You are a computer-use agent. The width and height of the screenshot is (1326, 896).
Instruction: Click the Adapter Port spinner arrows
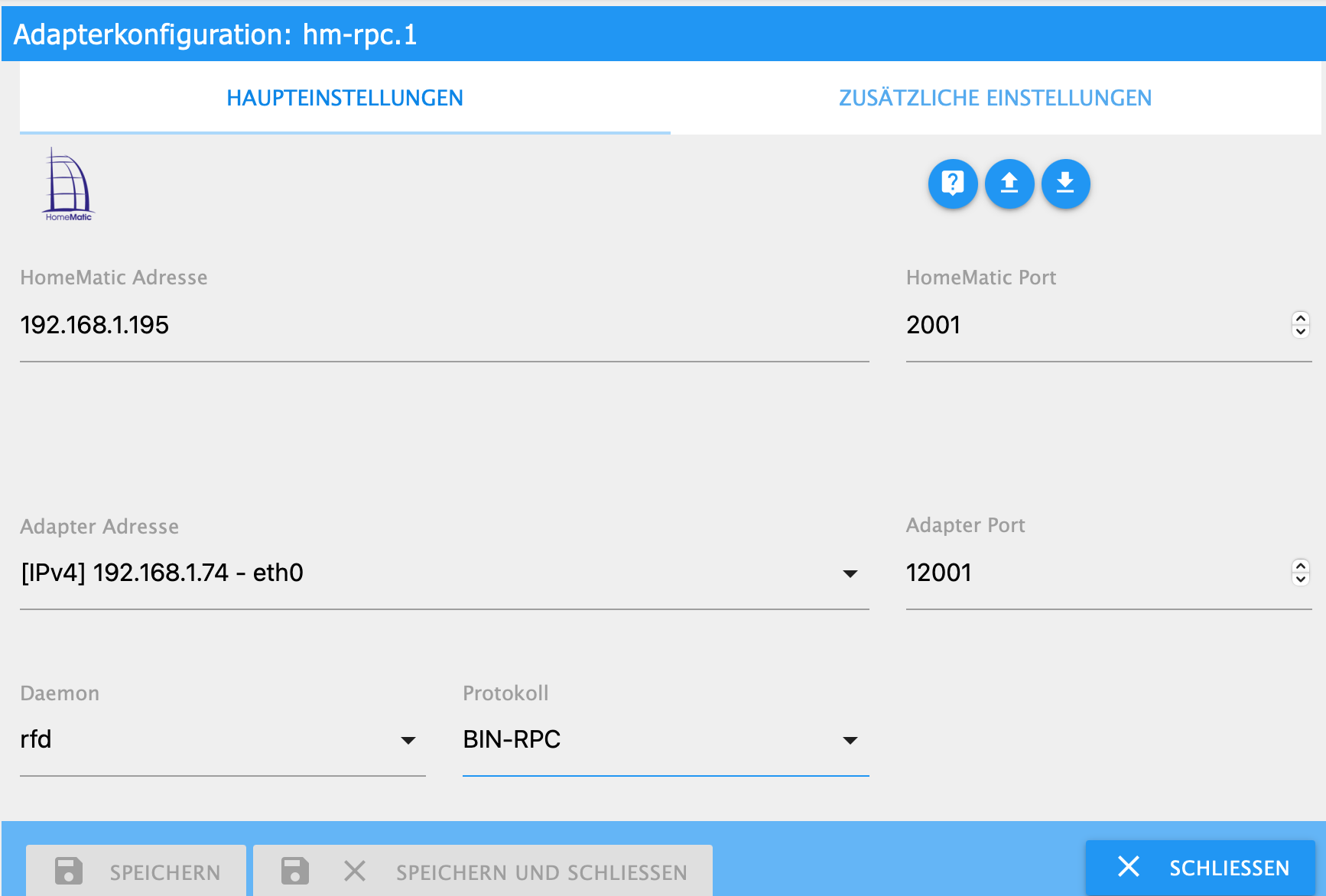pyautogui.click(x=1301, y=573)
